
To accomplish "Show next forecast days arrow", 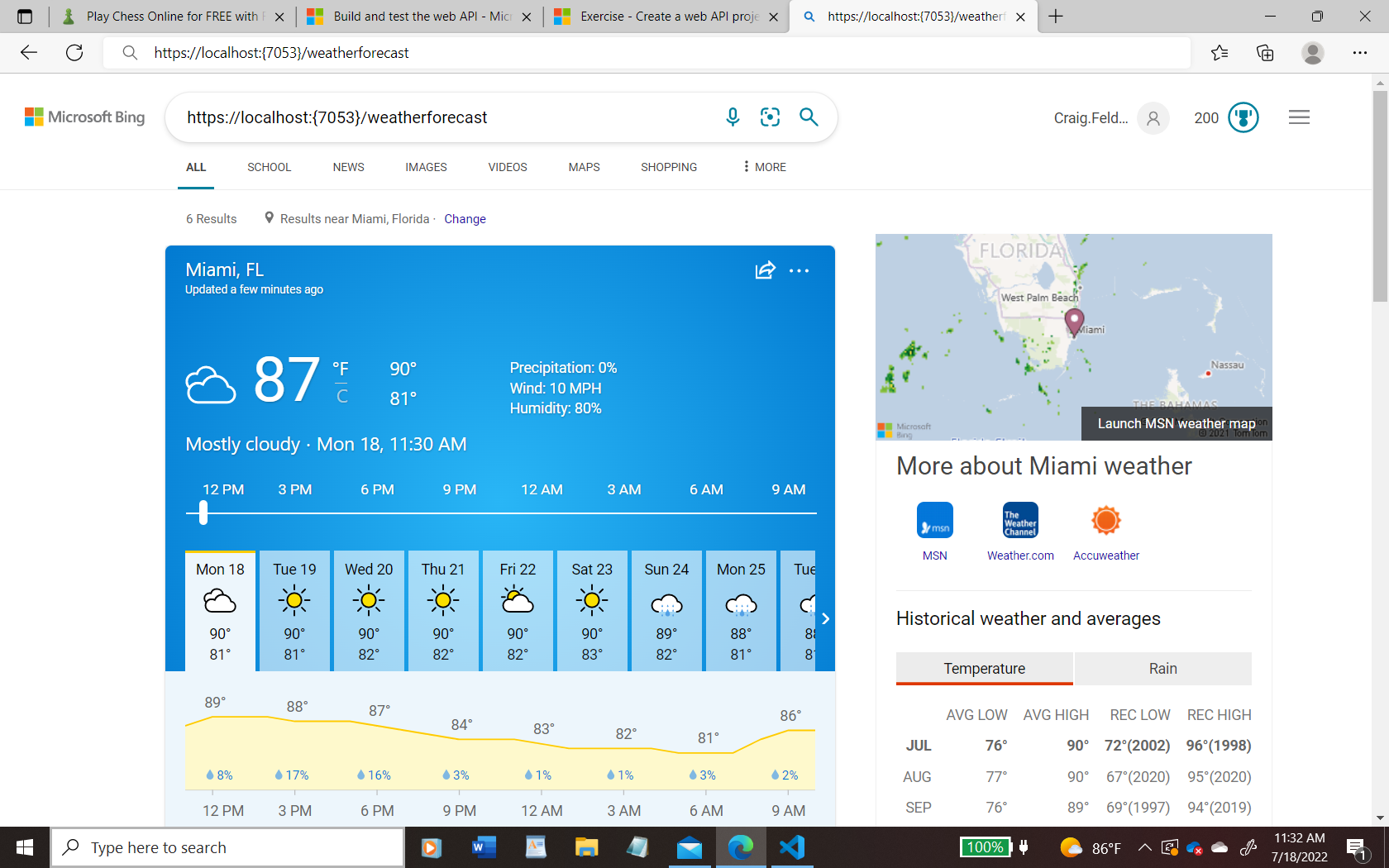I will (x=825, y=618).
